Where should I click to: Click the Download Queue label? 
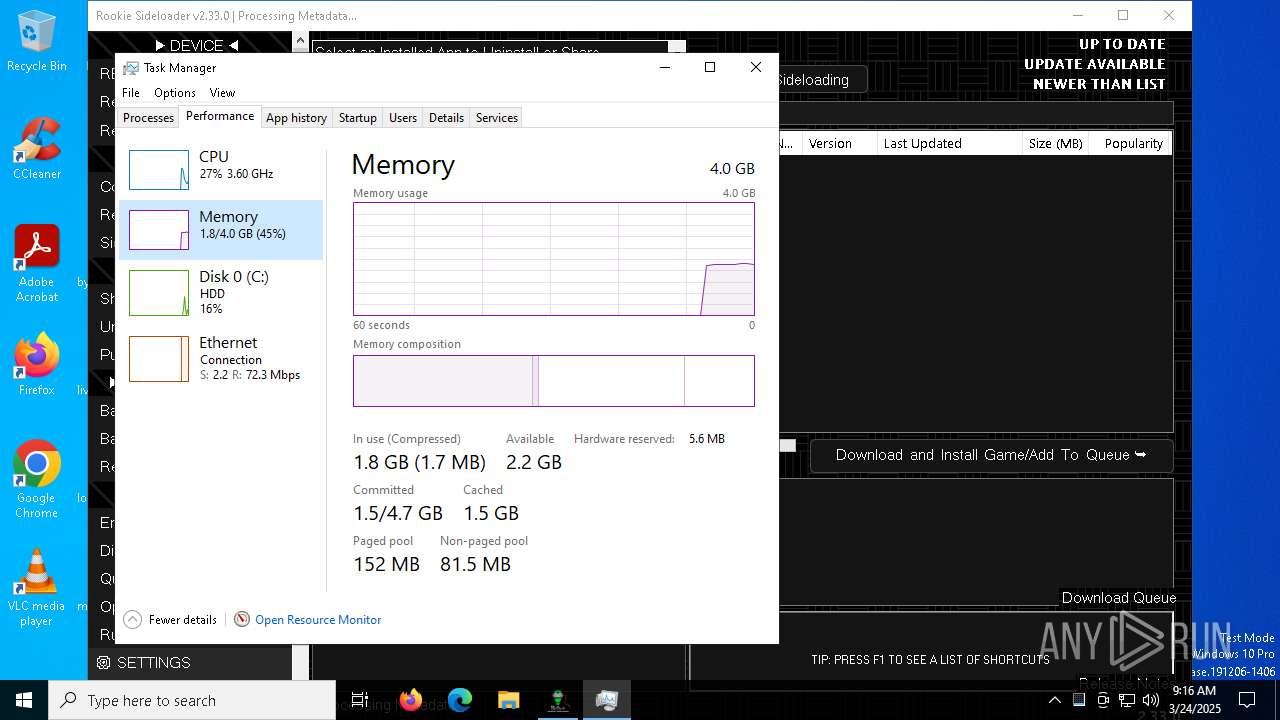(x=1119, y=598)
